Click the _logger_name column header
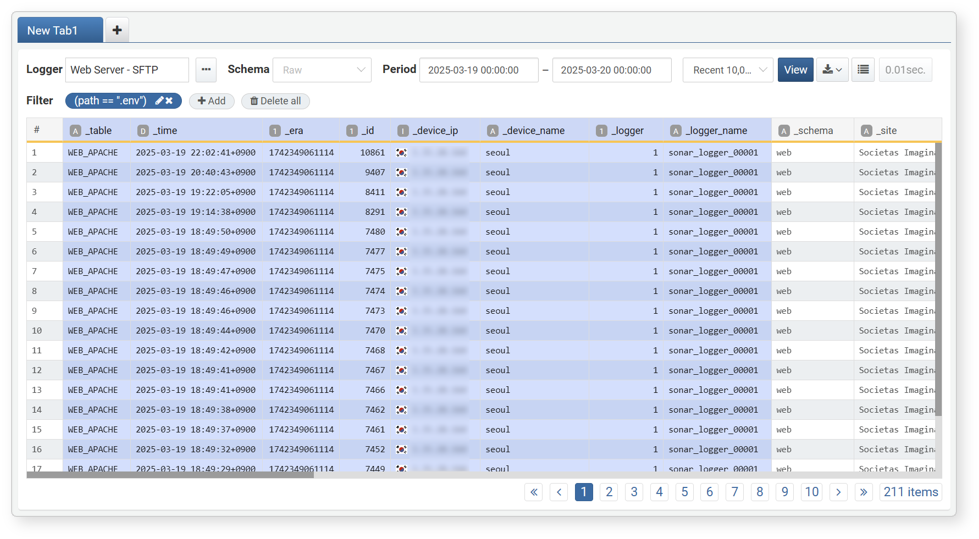This screenshot has height=539, width=979. [717, 131]
